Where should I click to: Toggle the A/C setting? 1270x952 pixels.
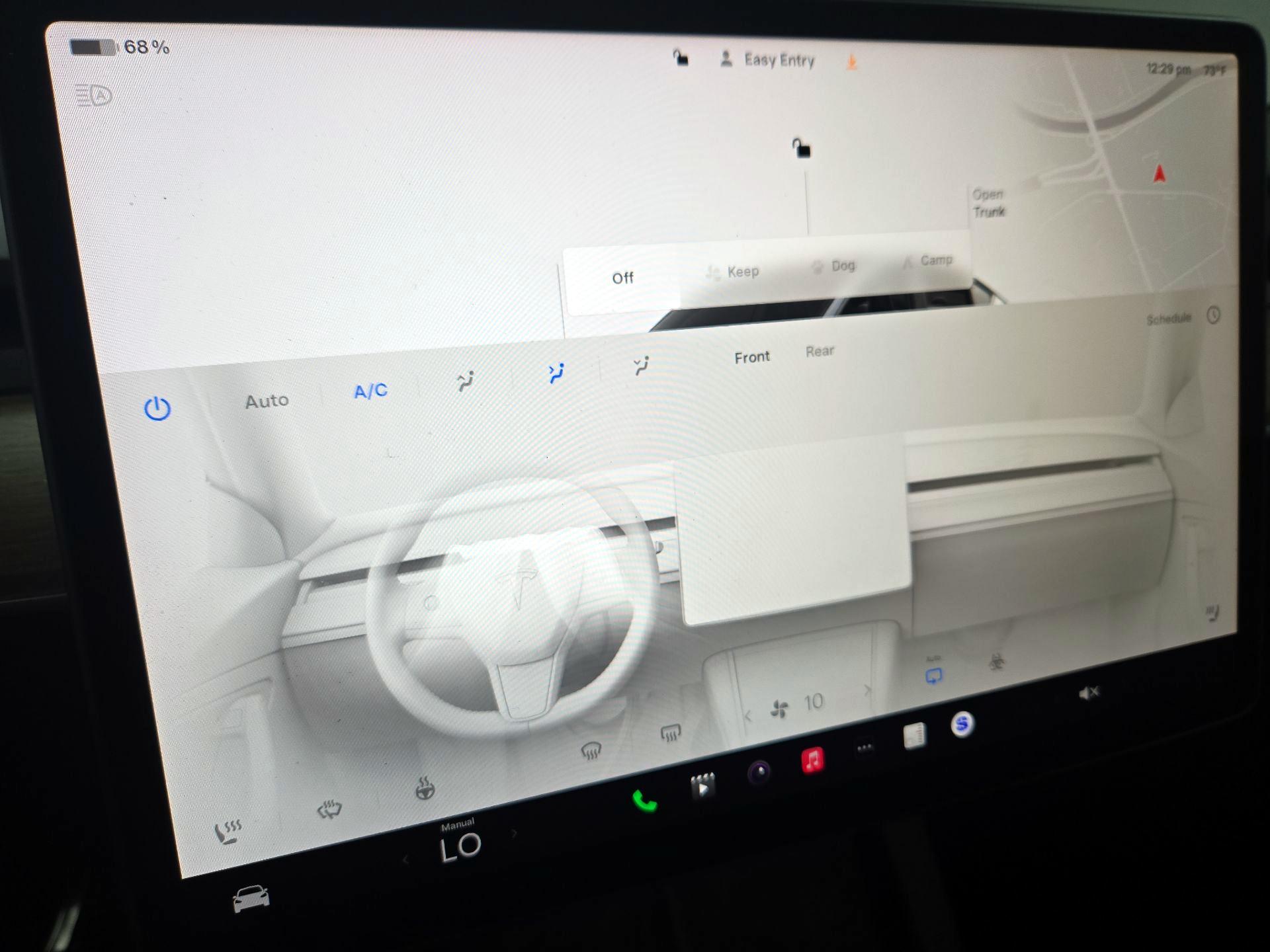(x=370, y=391)
